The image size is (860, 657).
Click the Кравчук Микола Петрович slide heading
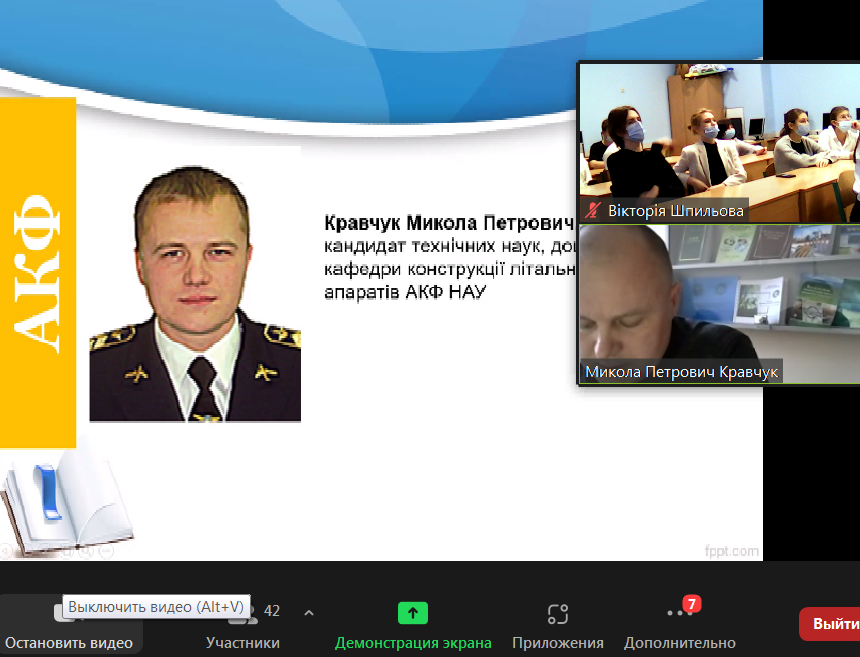(448, 222)
